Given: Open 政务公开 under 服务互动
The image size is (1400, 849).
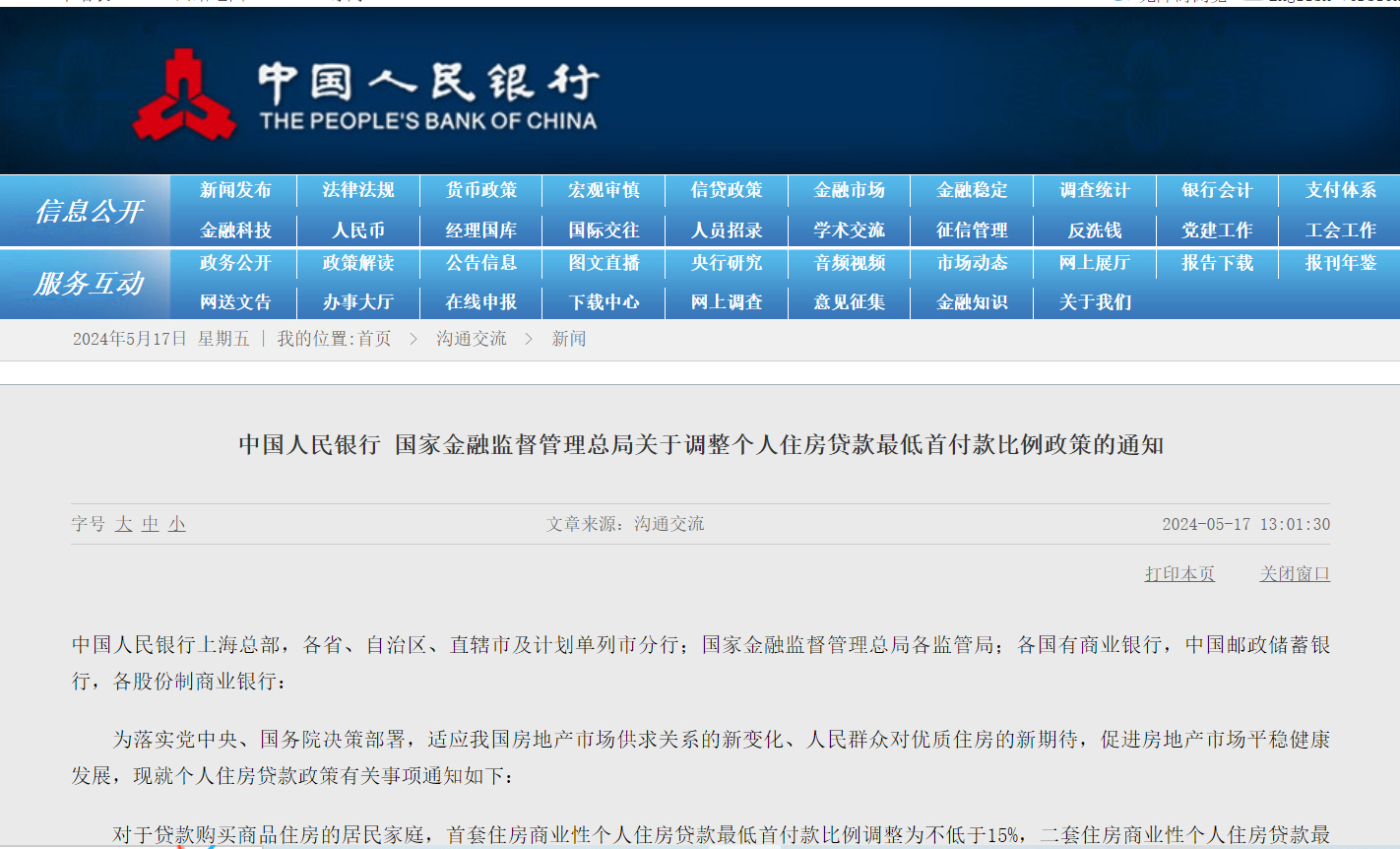Looking at the screenshot, I should 235,263.
